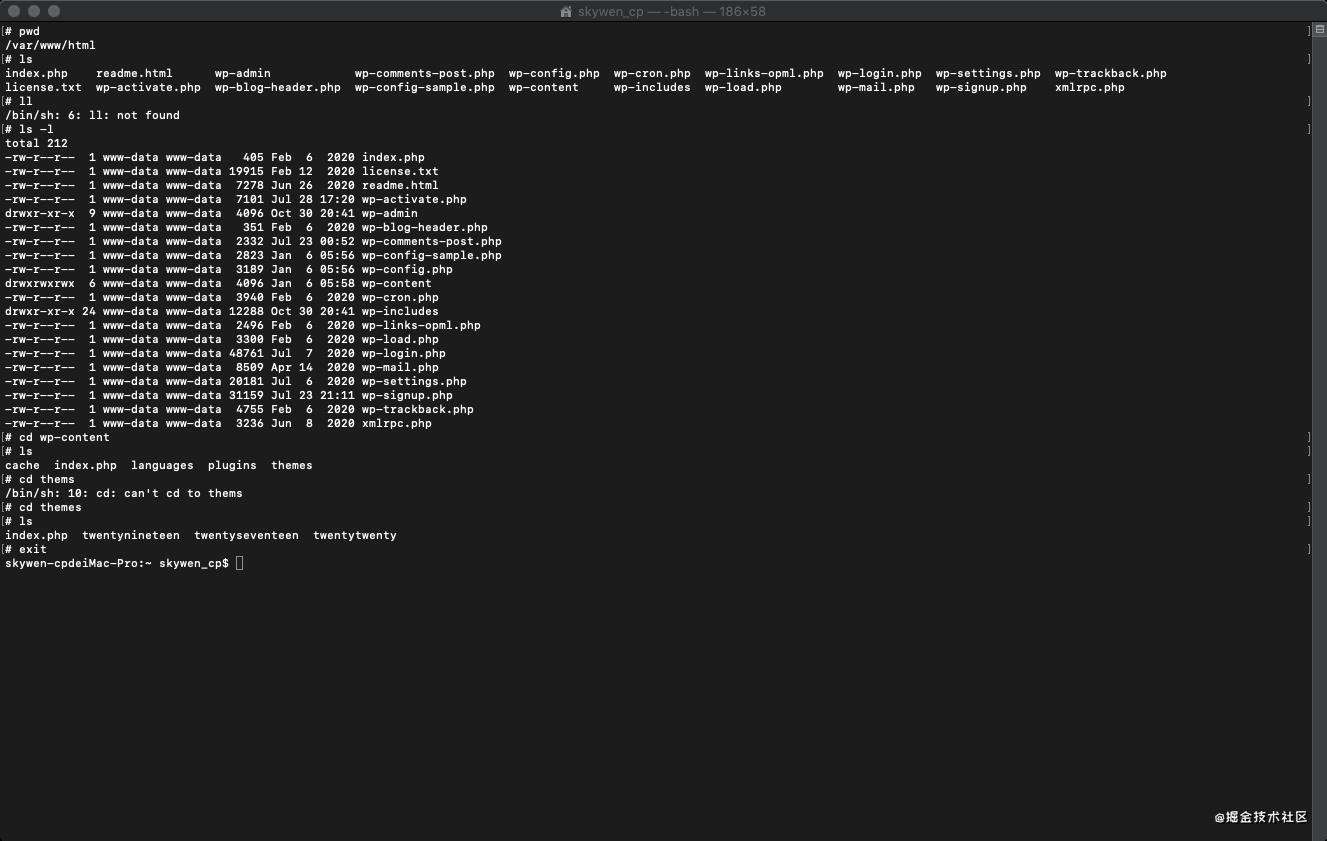Click the '# exit' command line
Image resolution: width=1327 pixels, height=841 pixels.
click(x=26, y=549)
